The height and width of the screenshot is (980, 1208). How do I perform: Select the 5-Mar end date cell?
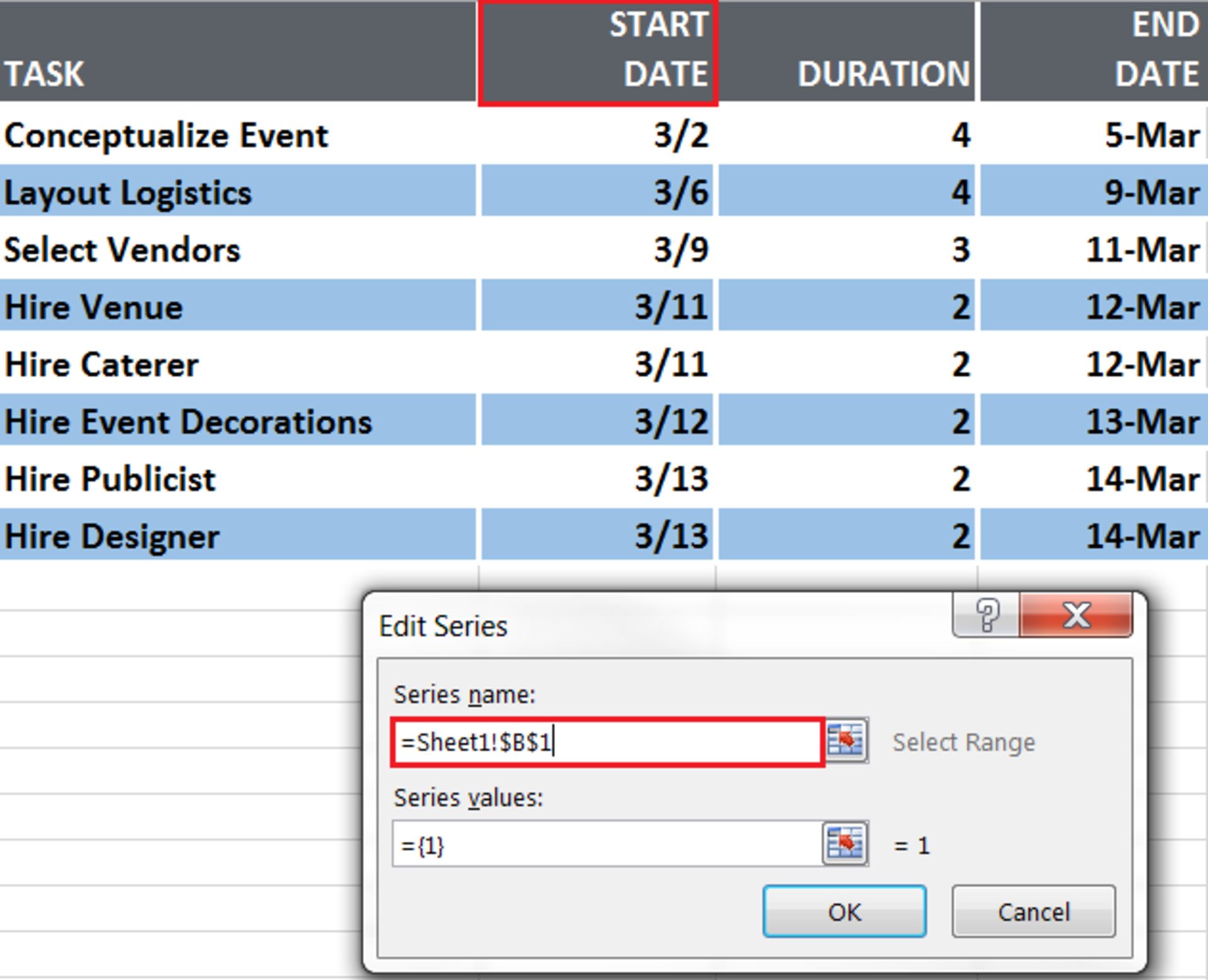pos(1093,135)
